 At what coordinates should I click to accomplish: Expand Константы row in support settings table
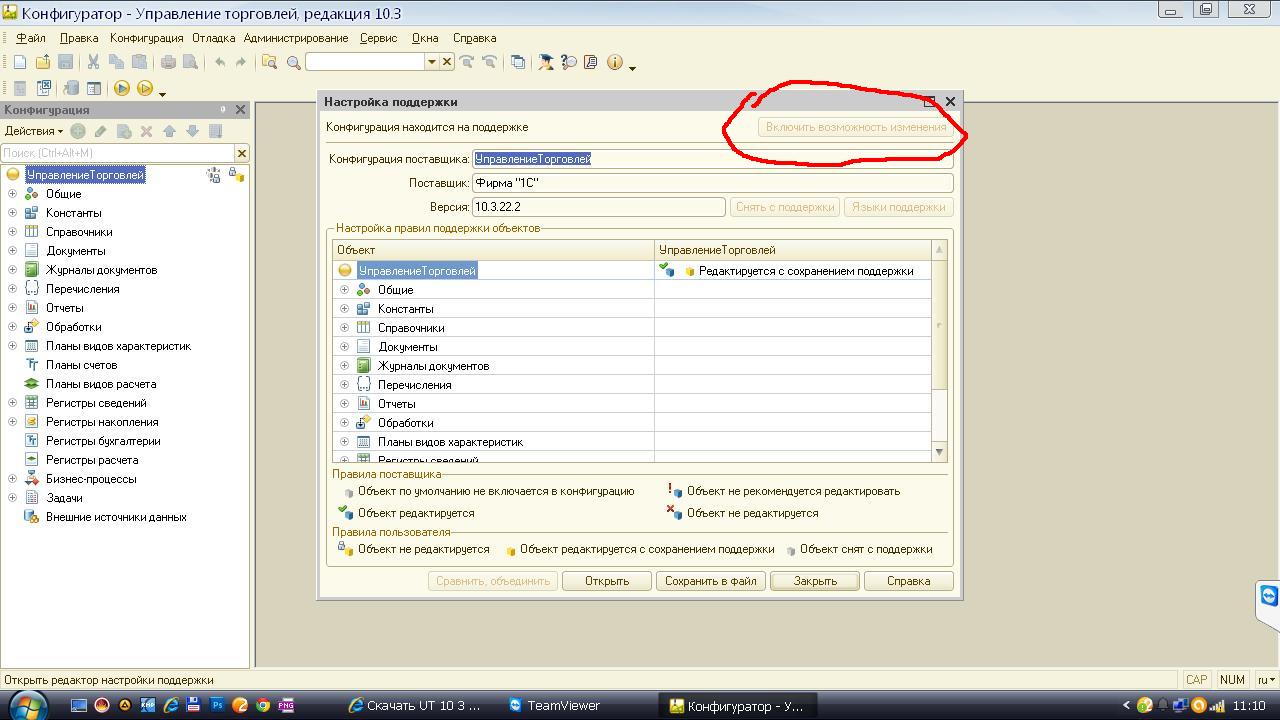[345, 309]
